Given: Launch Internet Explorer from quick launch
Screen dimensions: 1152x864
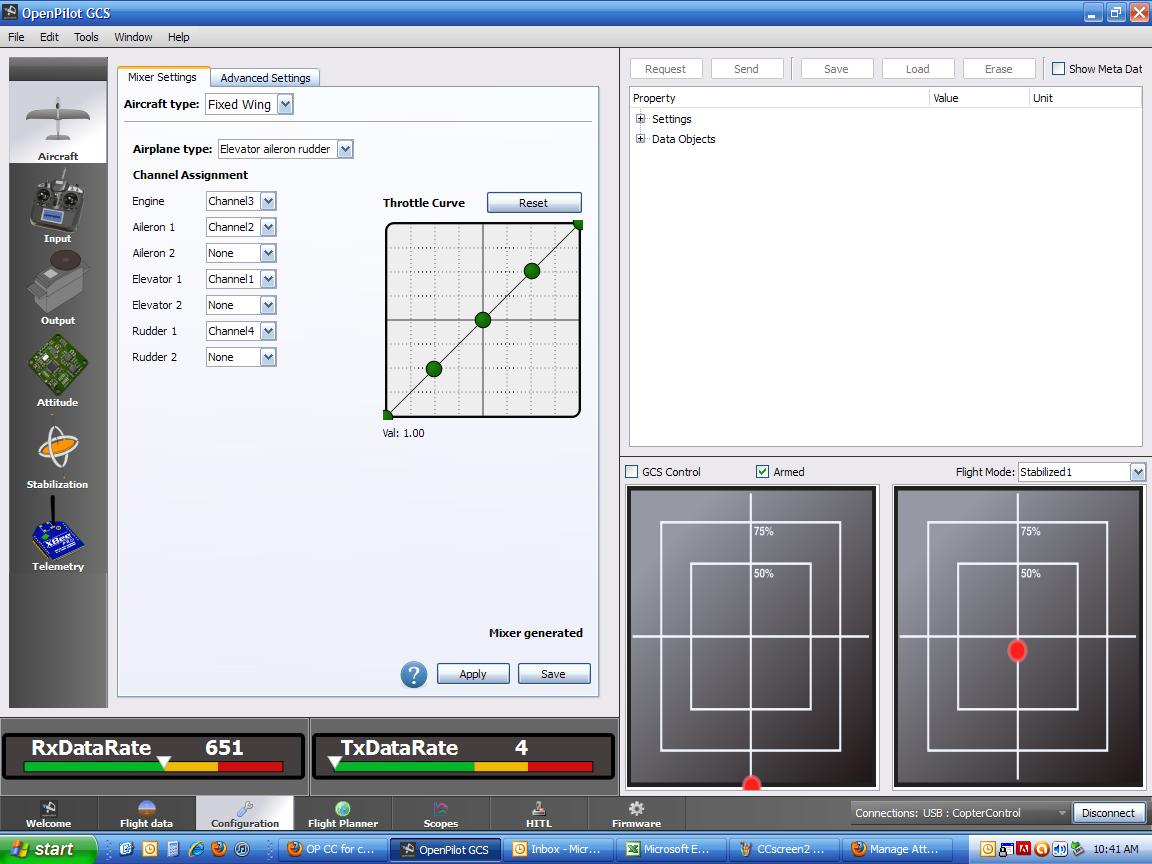Looking at the screenshot, I should (x=196, y=849).
